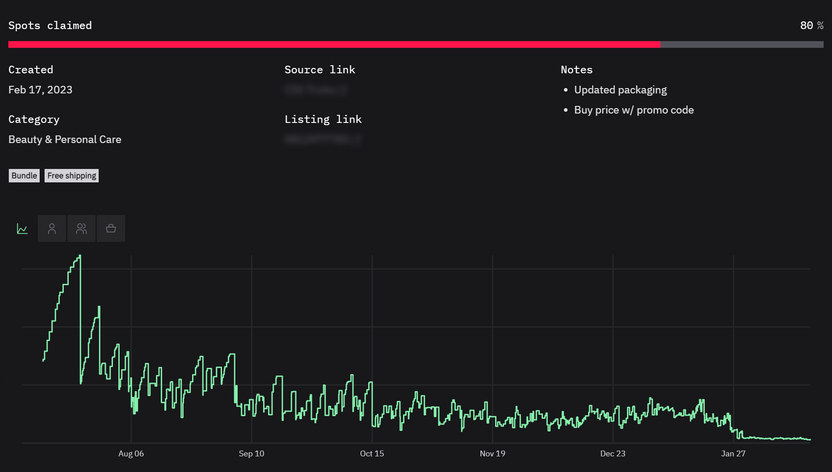Click the Source link heading
Image resolution: width=832 pixels, height=472 pixels.
click(x=320, y=69)
